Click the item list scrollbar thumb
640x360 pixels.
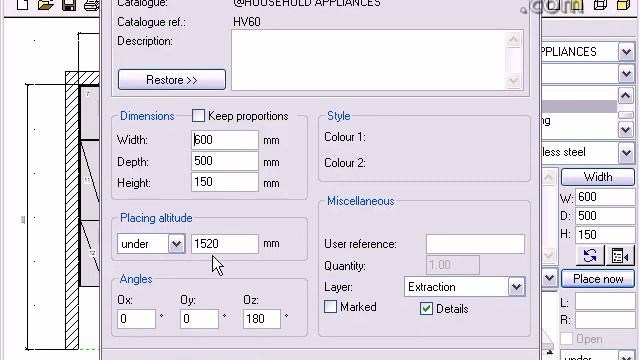[x=626, y=115]
